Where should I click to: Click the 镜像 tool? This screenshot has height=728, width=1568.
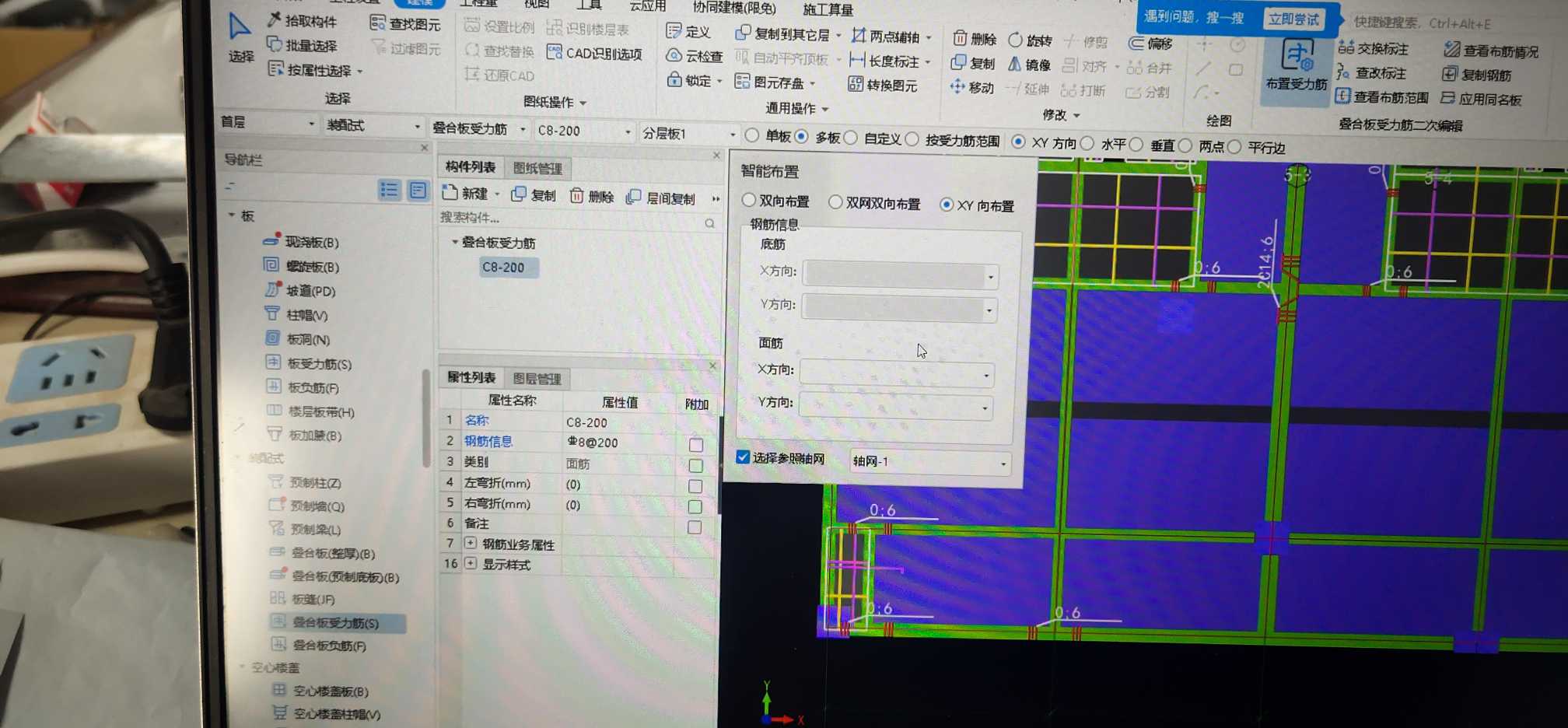(x=1029, y=65)
